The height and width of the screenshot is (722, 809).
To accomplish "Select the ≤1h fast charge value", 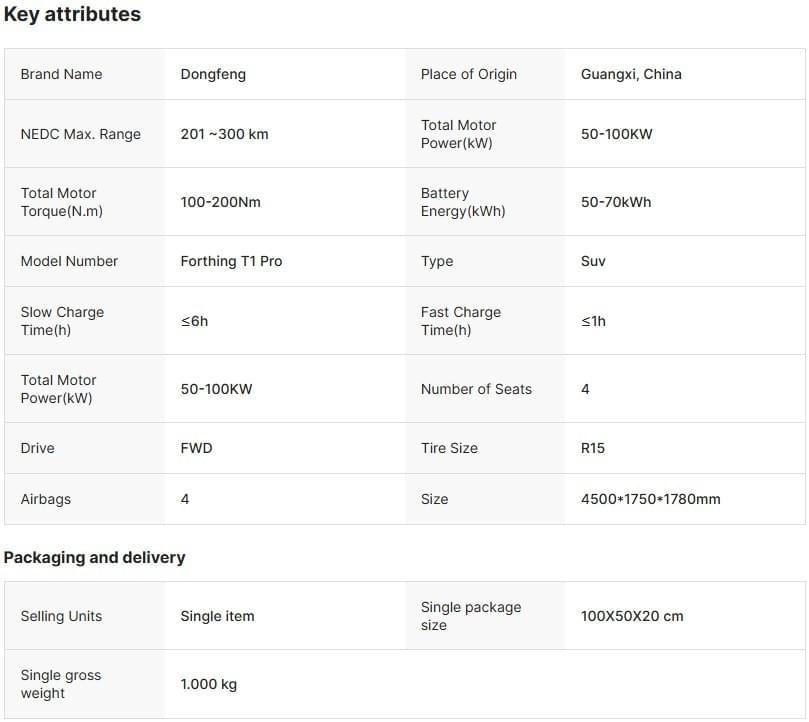I will pos(593,321).
